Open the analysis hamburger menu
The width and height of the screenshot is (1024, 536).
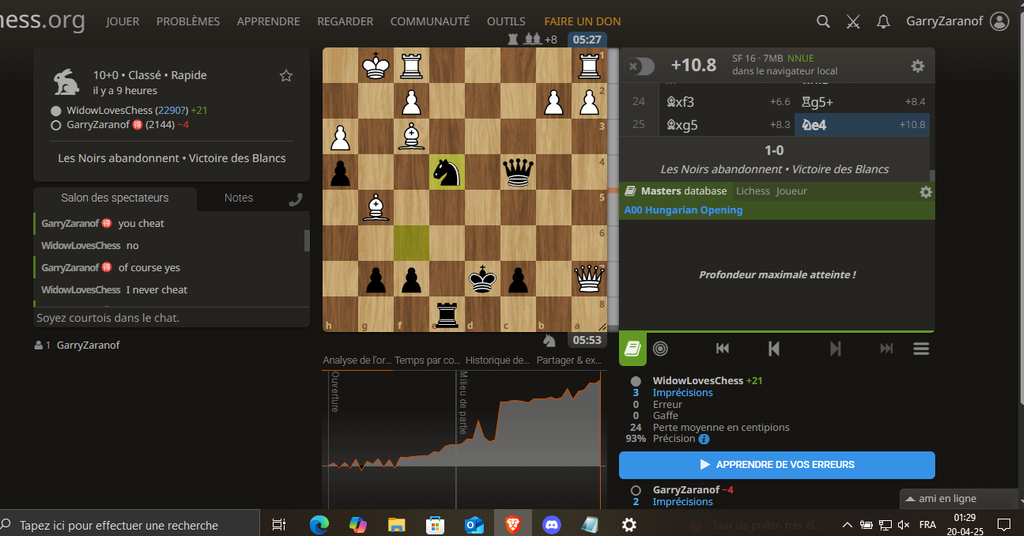coord(921,348)
